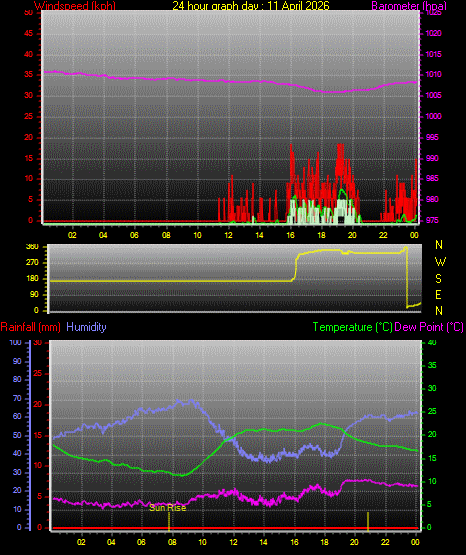Click the '25' windspeed scale value
The width and height of the screenshot is (466, 555).
[29, 116]
